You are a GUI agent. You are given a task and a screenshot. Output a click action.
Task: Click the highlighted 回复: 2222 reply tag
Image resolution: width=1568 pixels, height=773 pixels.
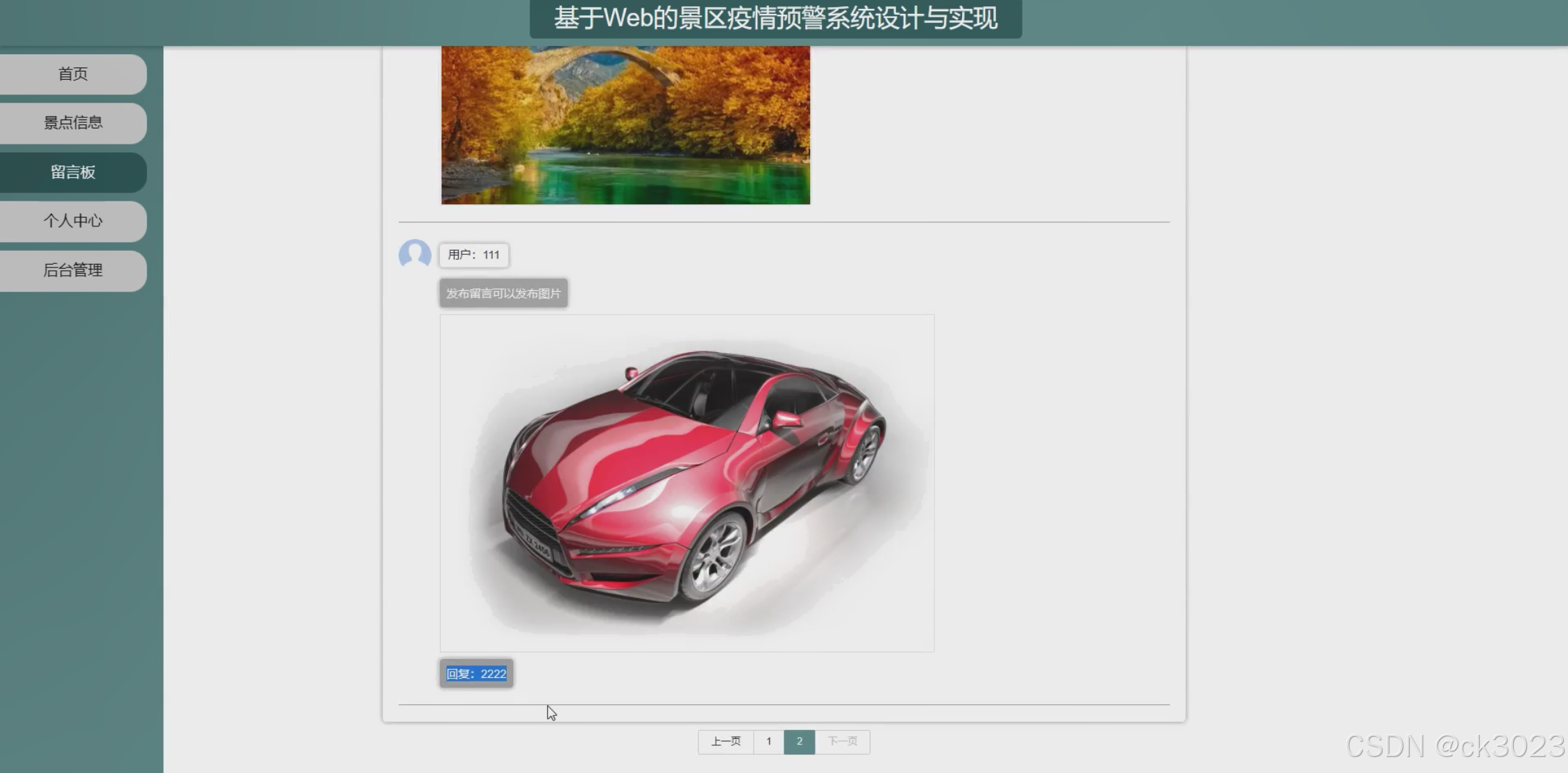pos(476,674)
